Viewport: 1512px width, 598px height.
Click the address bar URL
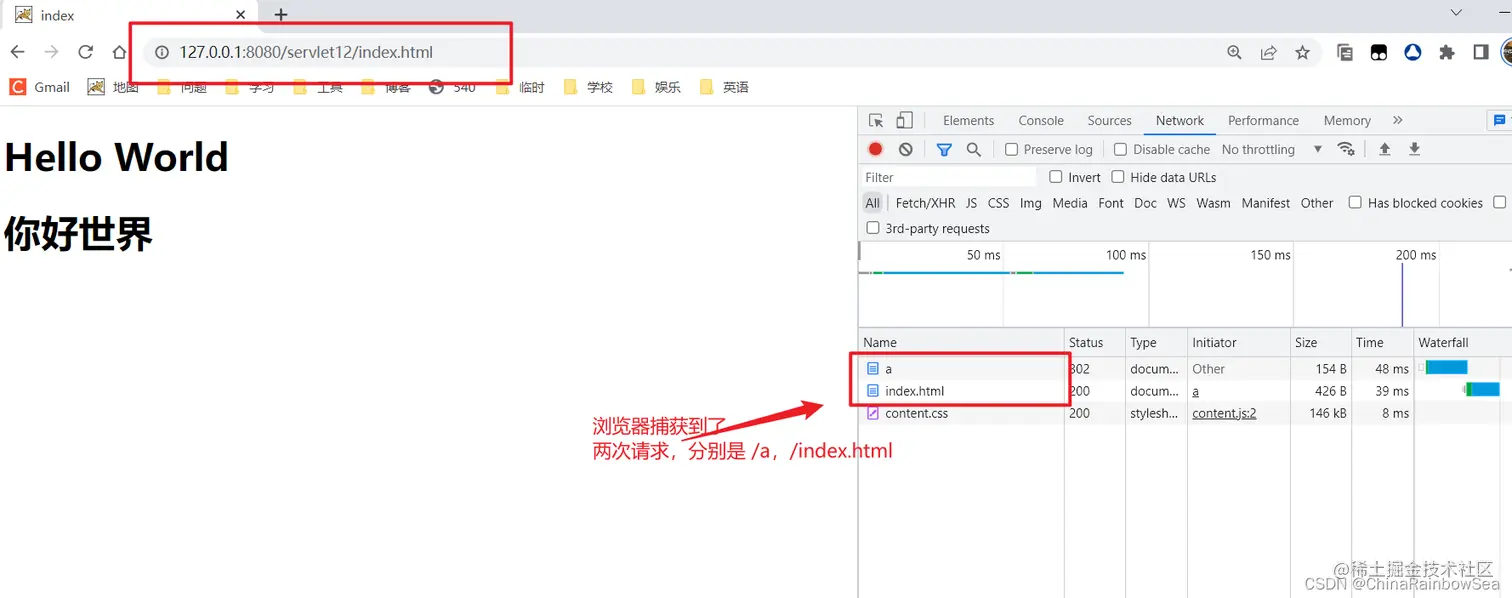click(x=306, y=52)
